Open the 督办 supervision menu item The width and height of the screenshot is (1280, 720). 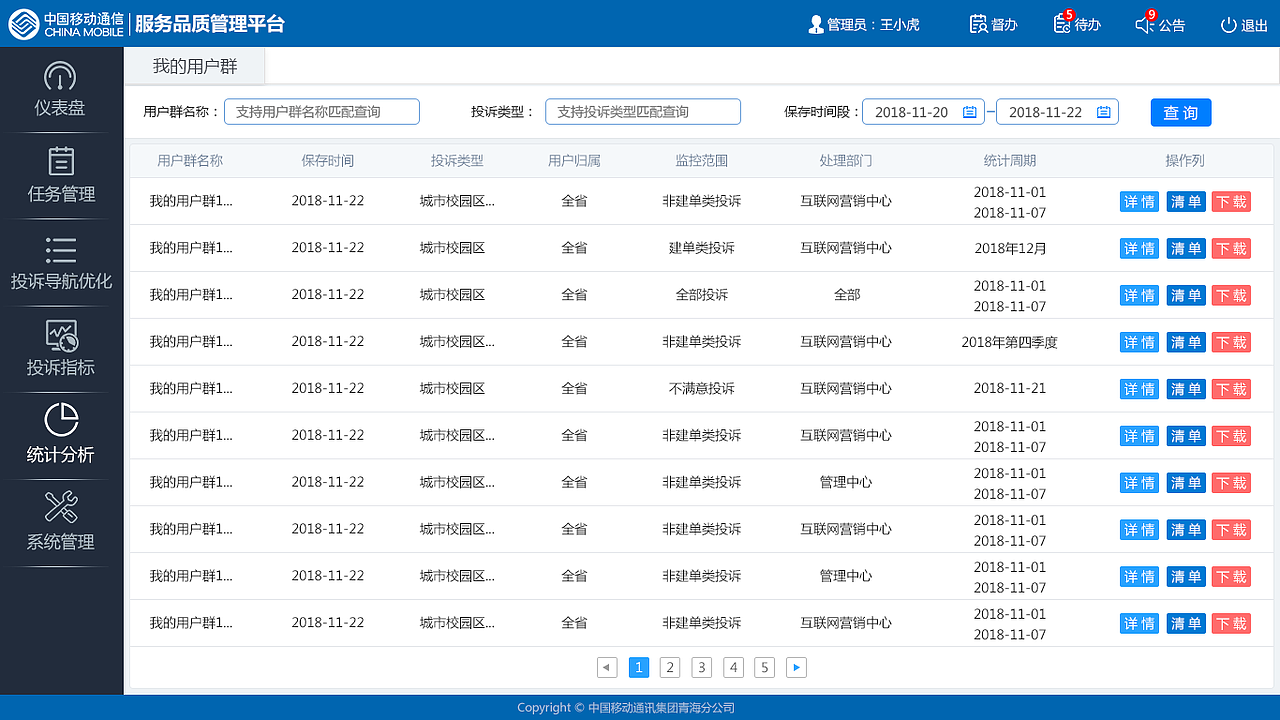[x=992, y=24]
